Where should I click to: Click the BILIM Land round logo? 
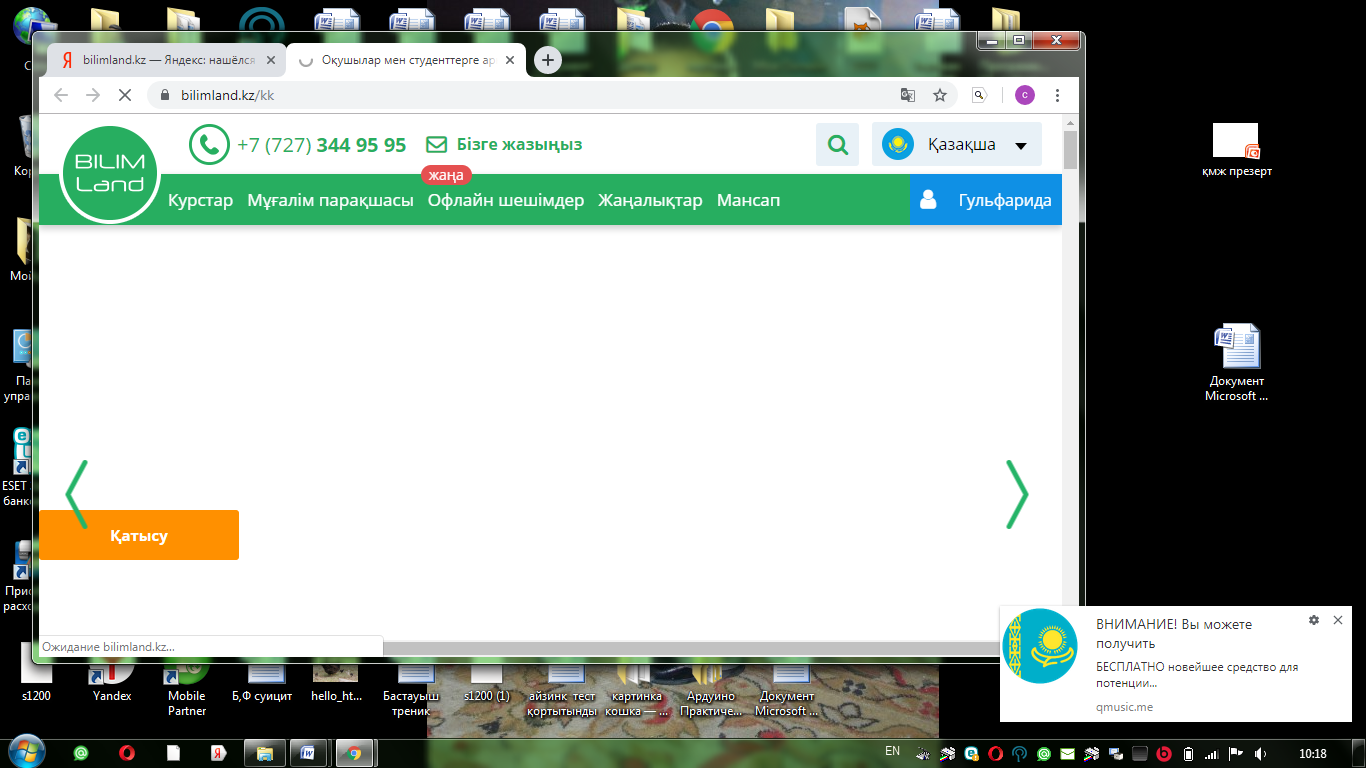[x=110, y=174]
